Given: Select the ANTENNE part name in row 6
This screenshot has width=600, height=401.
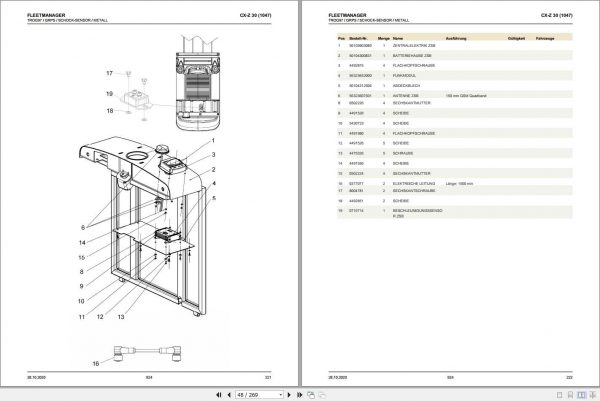Looking at the screenshot, I should click(405, 96).
